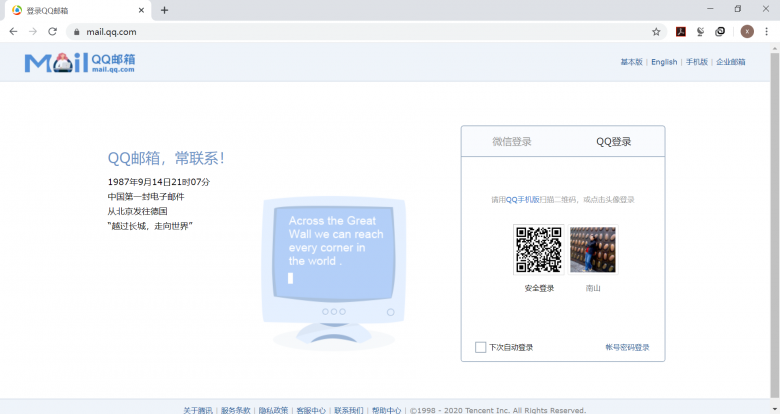The image size is (780, 414).
Task: Open the Adobe Acrobat extension icon
Action: point(681,32)
